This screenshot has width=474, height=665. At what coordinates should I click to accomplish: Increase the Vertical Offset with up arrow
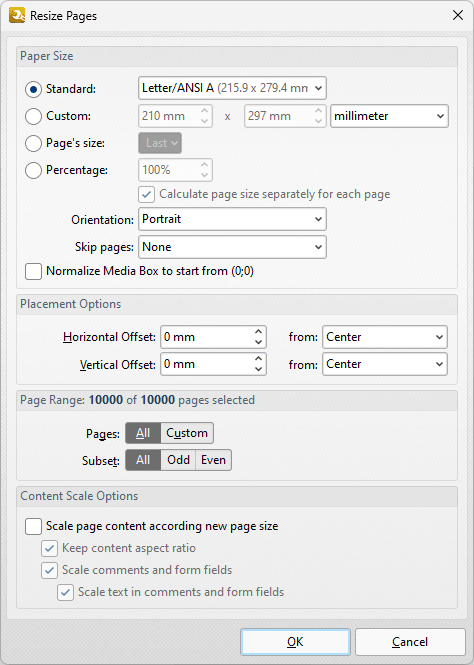pyautogui.click(x=259, y=359)
